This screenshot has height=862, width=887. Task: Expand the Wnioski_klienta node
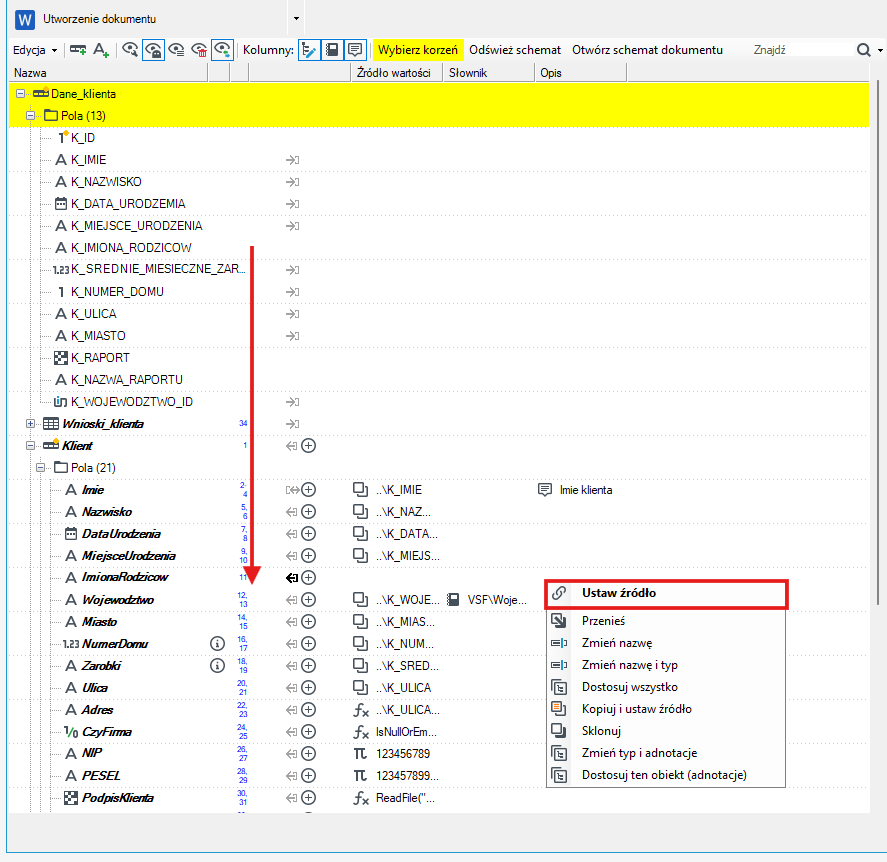click(31, 424)
